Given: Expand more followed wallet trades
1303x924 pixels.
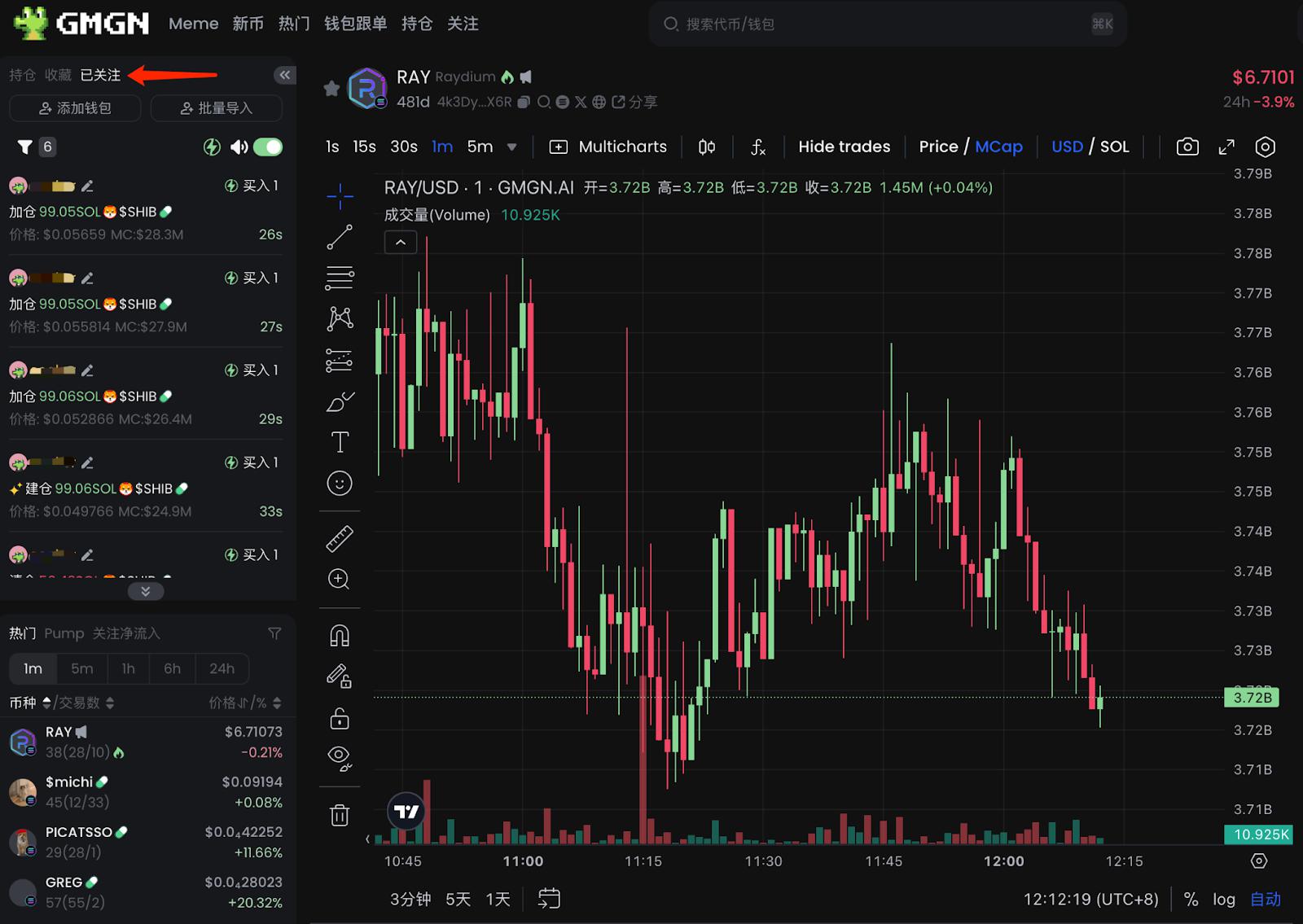Looking at the screenshot, I should (146, 591).
